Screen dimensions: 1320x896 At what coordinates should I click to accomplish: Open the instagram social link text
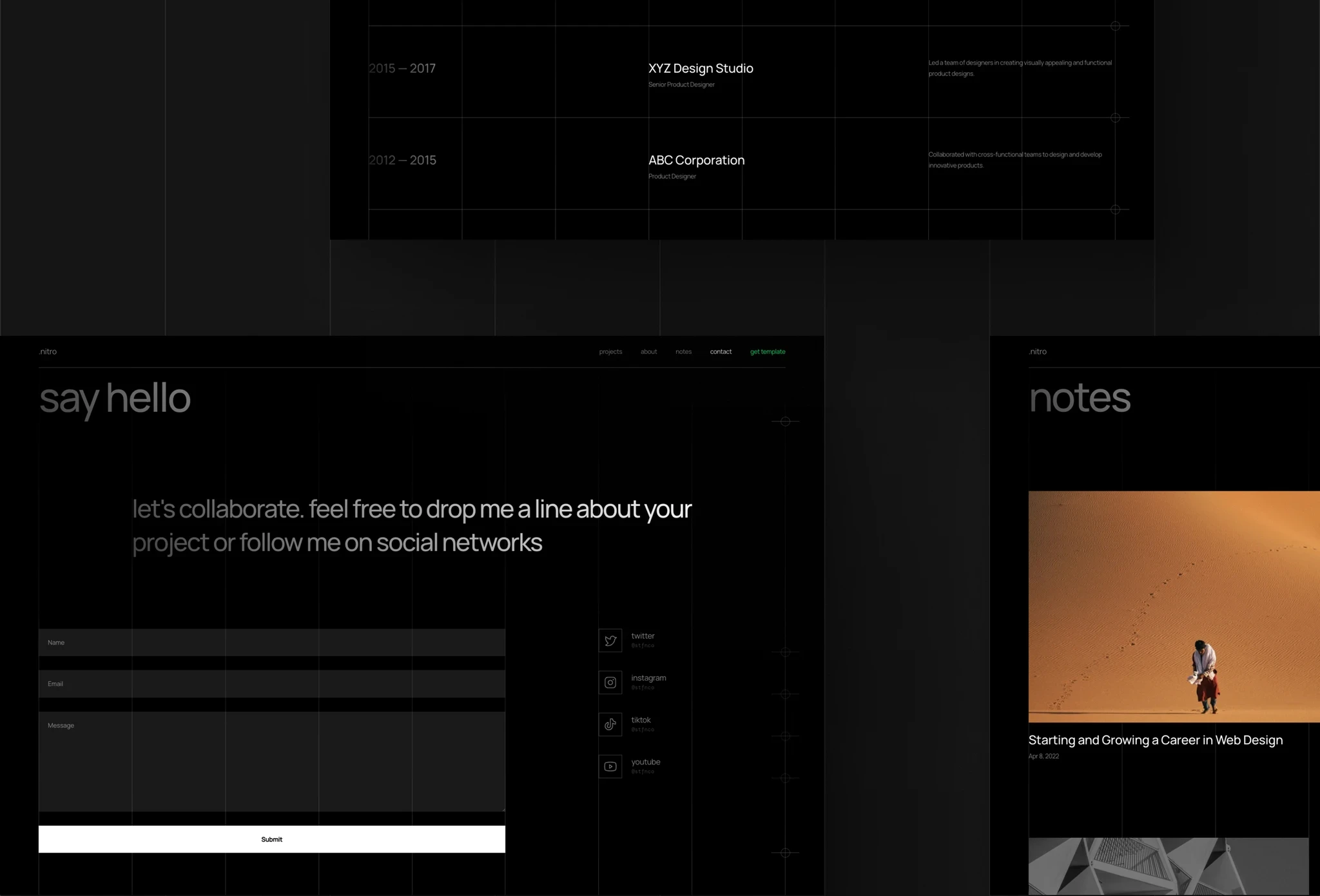(x=648, y=678)
